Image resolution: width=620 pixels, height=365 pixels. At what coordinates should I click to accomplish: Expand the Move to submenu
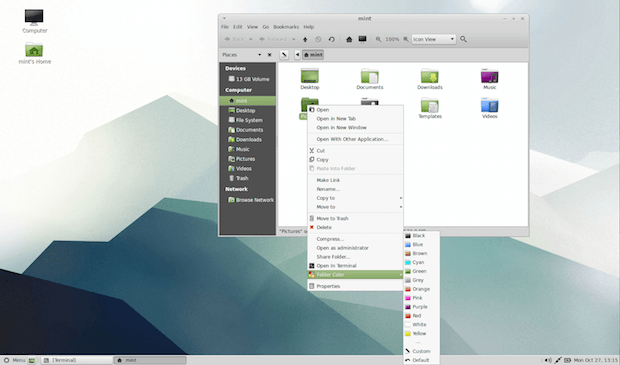tap(355, 207)
